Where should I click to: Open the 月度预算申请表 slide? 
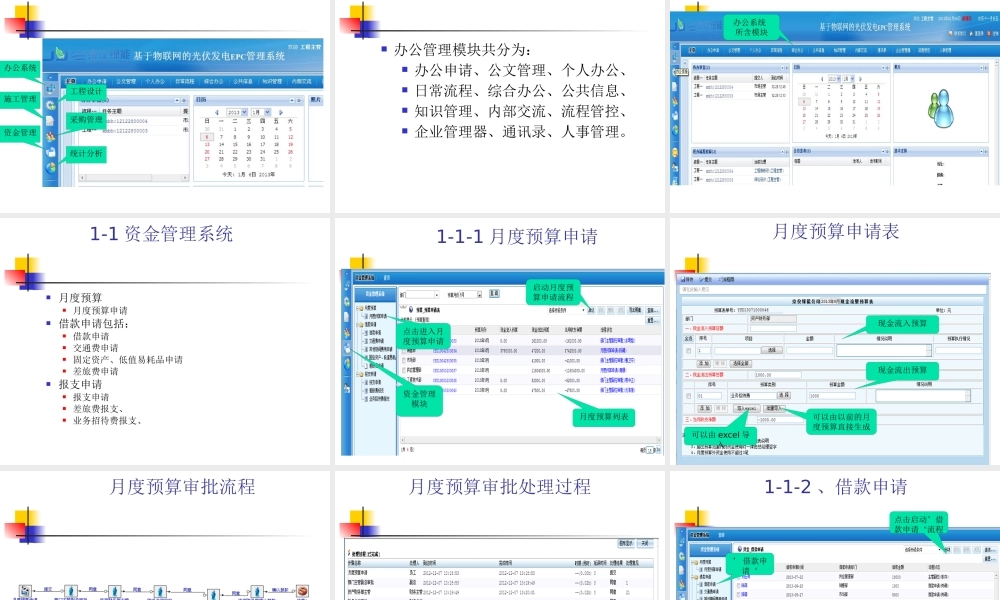[x=835, y=341]
